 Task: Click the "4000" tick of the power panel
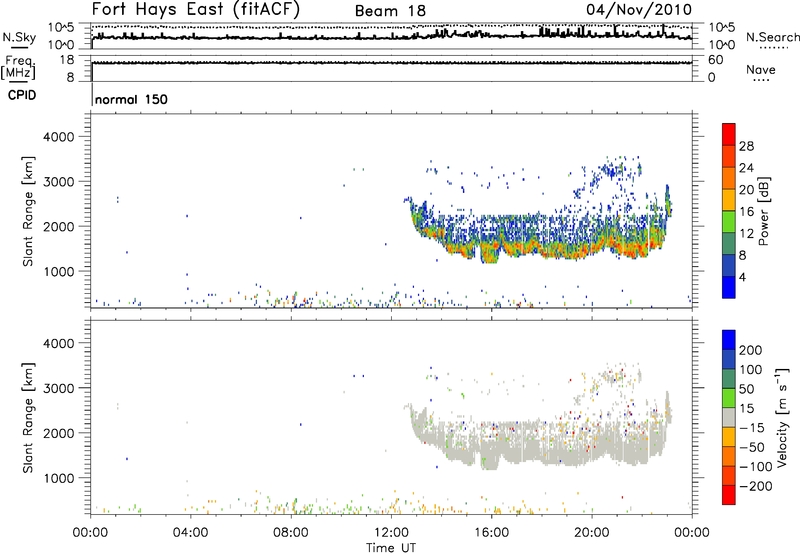pos(59,137)
